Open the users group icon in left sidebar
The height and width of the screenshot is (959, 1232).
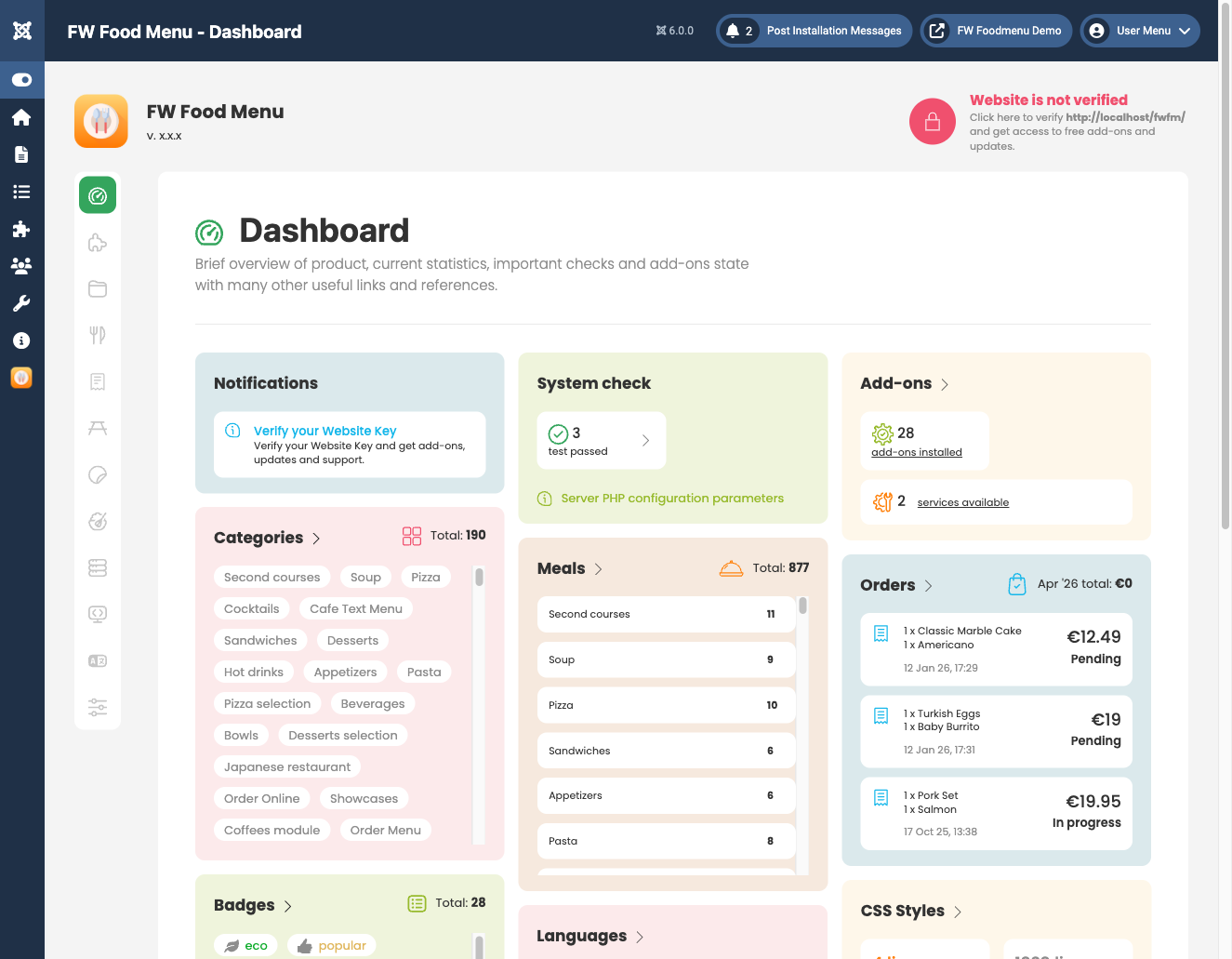pos(22,266)
